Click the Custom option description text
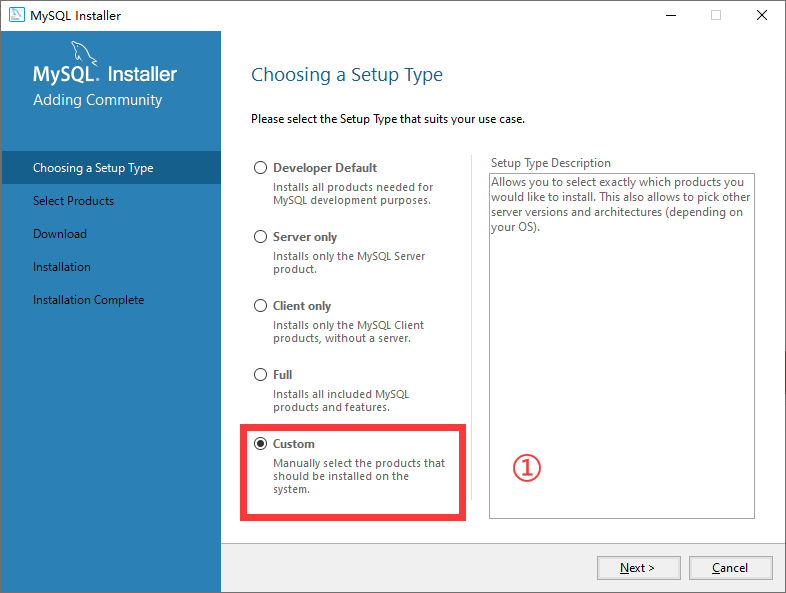The width and height of the screenshot is (786, 593). coord(359,476)
